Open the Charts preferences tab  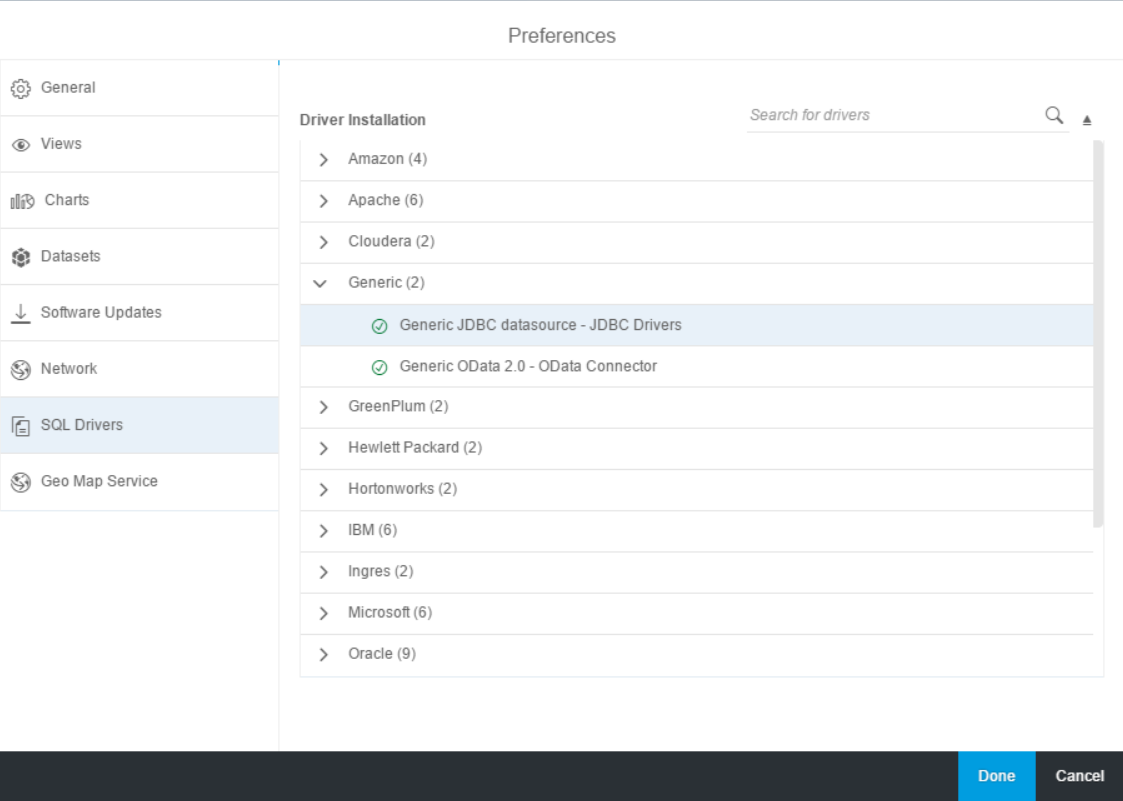click(139, 200)
